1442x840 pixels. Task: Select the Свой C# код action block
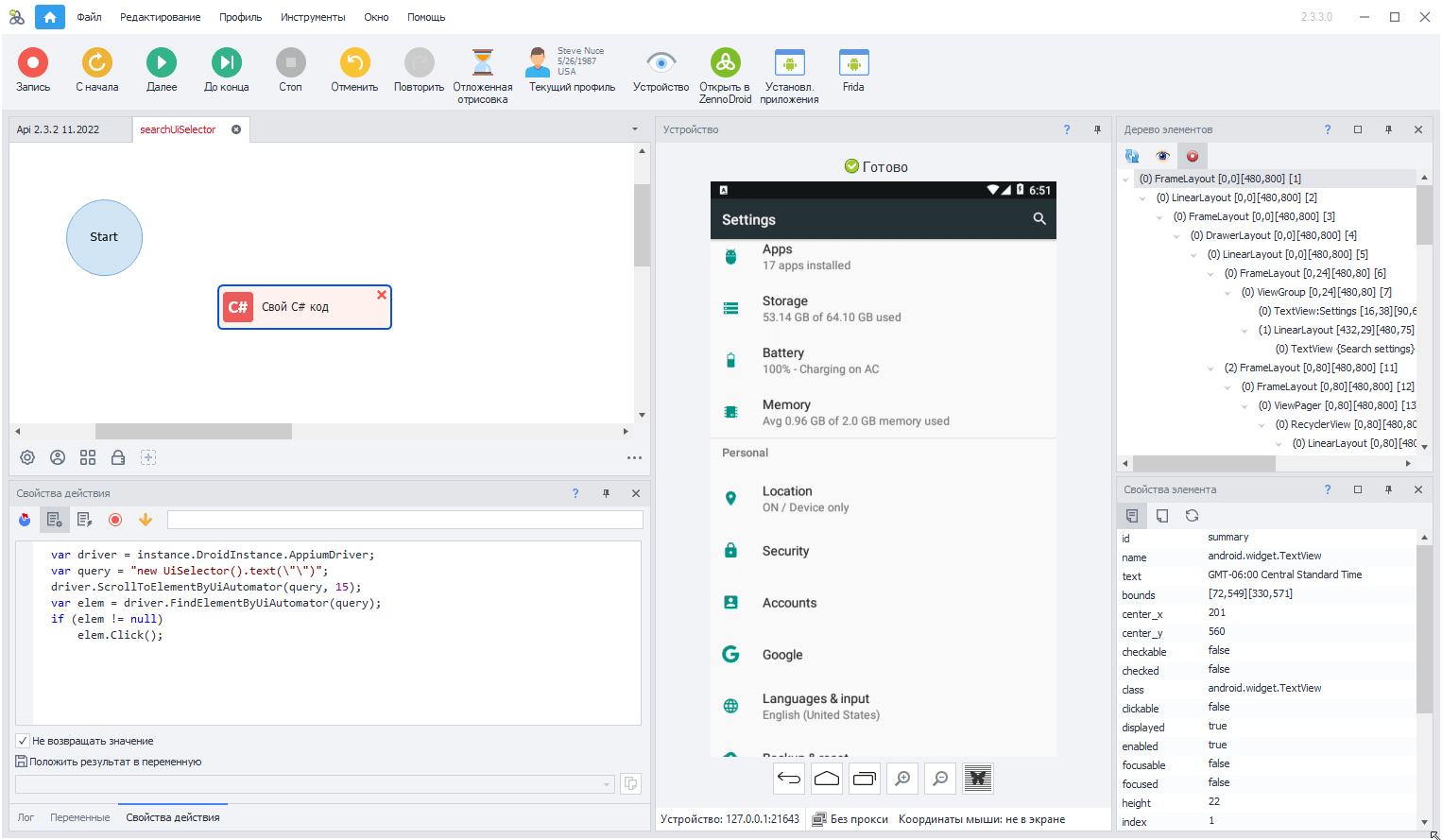[x=304, y=307]
